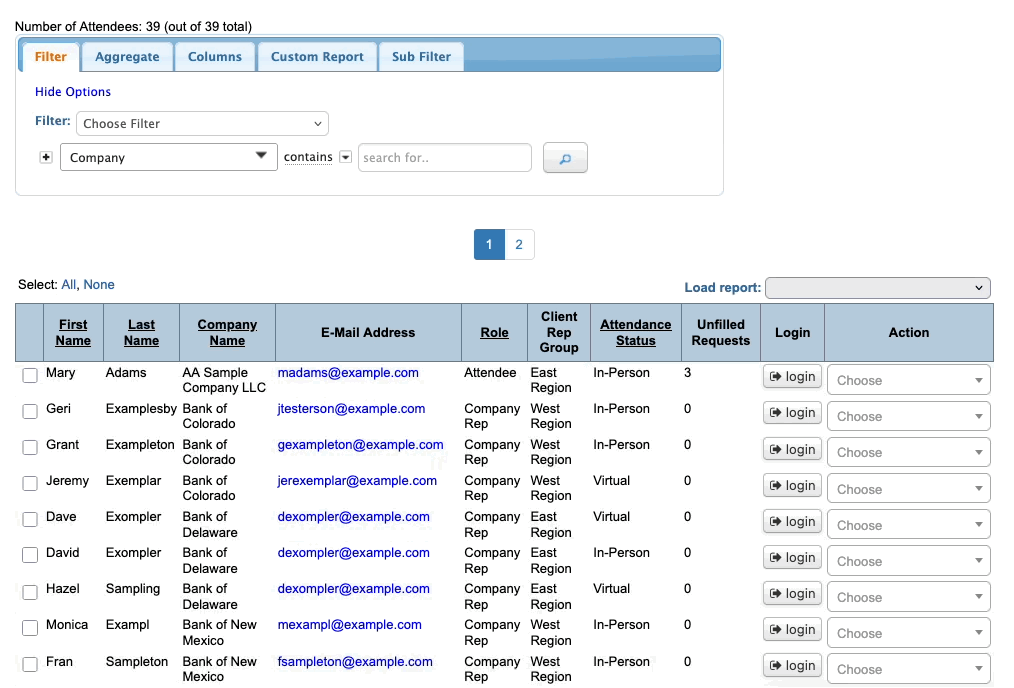Screen dimensions: 1014x688
Task: Click the Hide Options link
Action: [x=73, y=92]
